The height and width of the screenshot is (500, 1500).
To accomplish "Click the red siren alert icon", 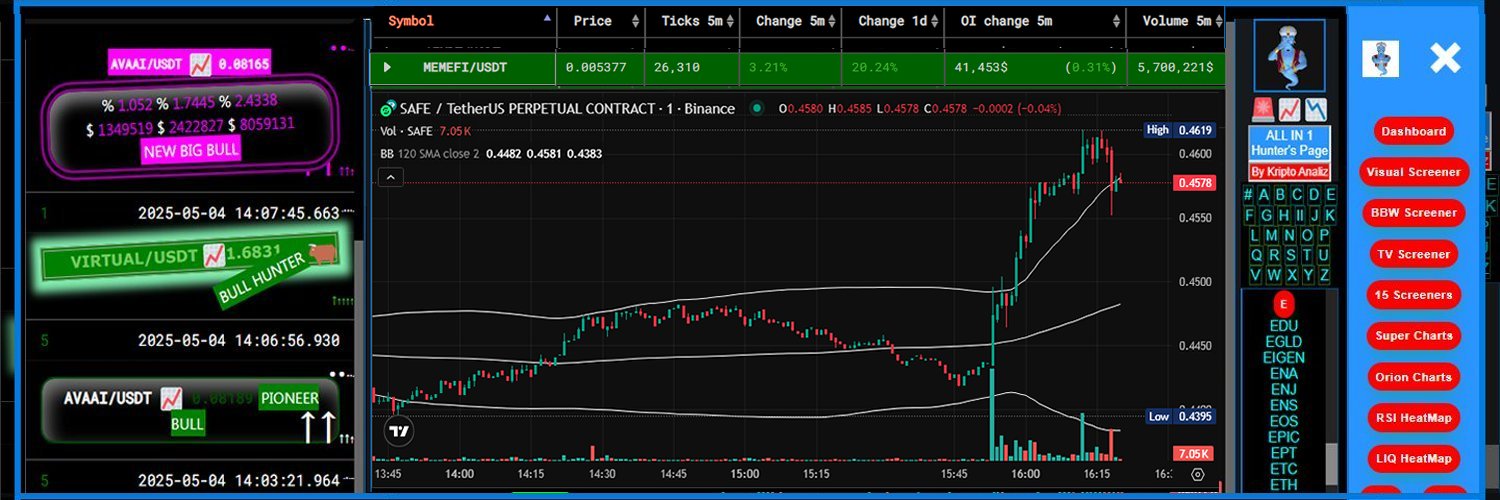I will 1261,108.
